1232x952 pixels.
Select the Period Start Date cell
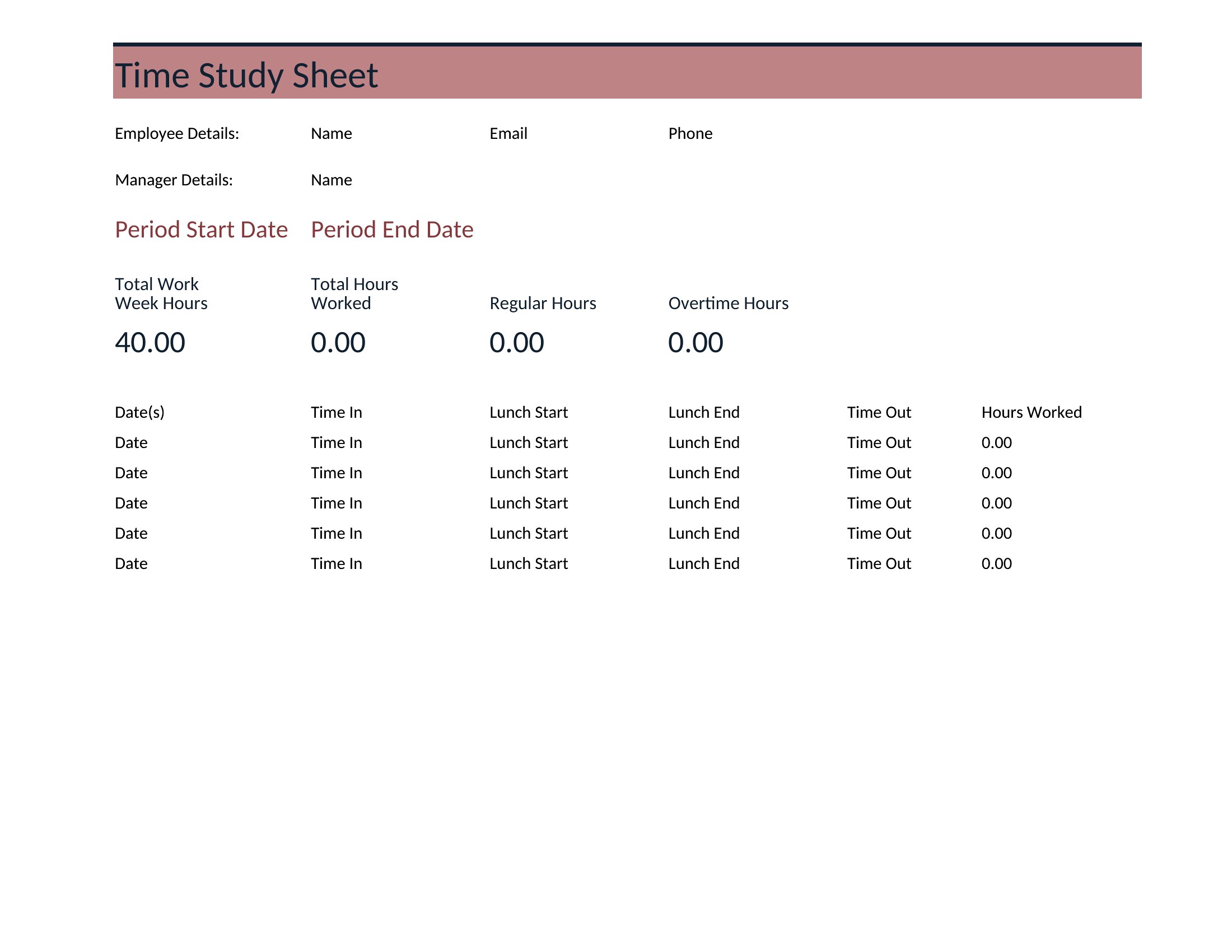202,230
